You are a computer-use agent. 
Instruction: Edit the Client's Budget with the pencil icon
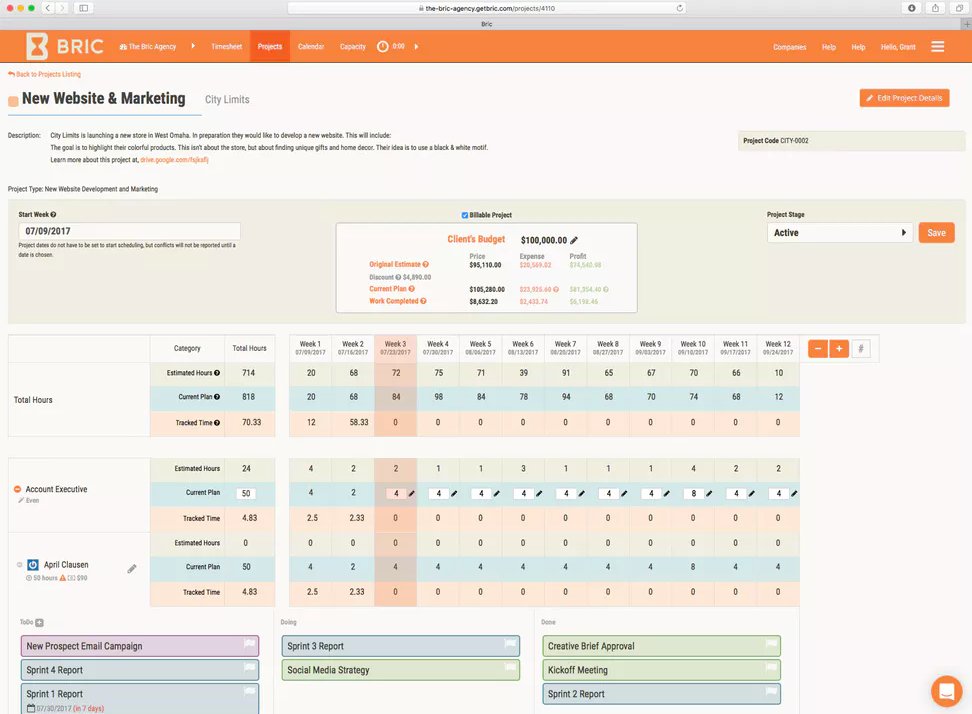coord(575,239)
